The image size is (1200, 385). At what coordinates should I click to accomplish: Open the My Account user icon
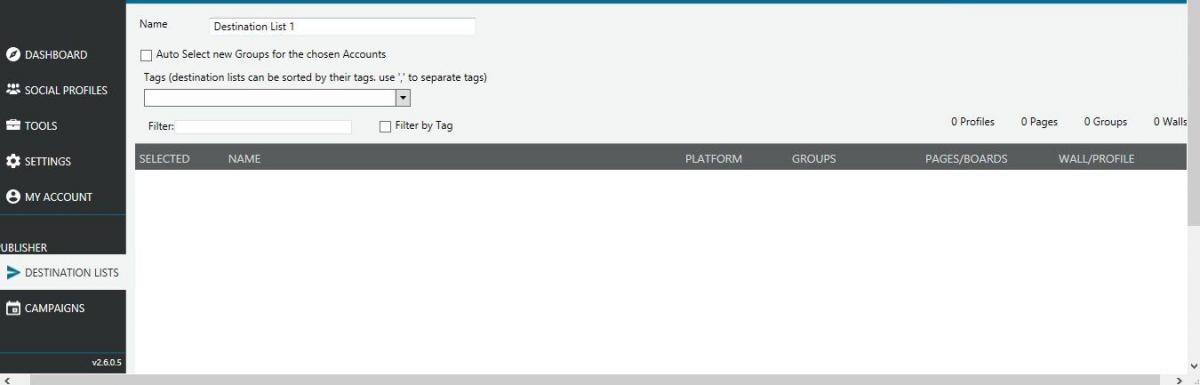point(12,197)
